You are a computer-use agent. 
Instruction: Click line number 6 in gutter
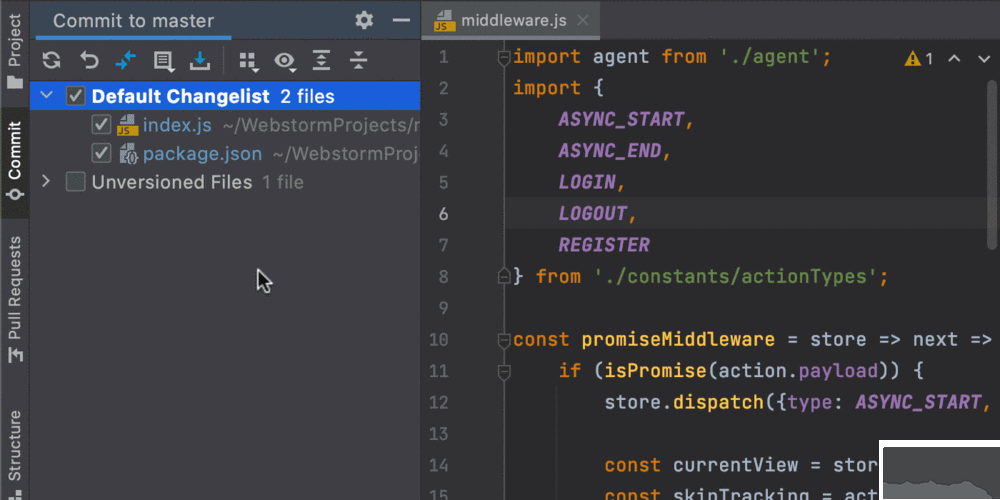(x=443, y=214)
